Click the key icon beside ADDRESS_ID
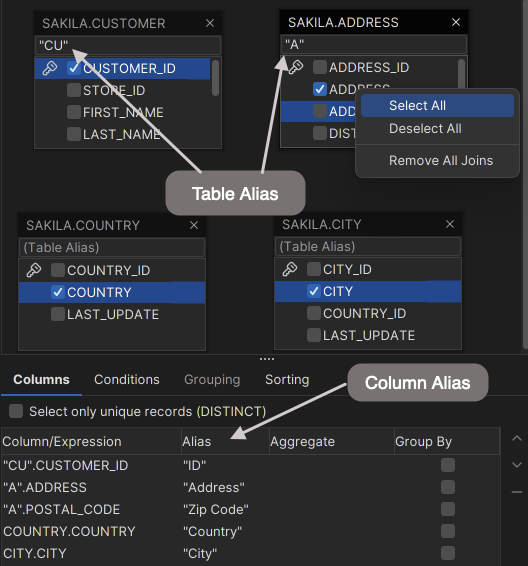This screenshot has height=566, width=528. pos(296,67)
